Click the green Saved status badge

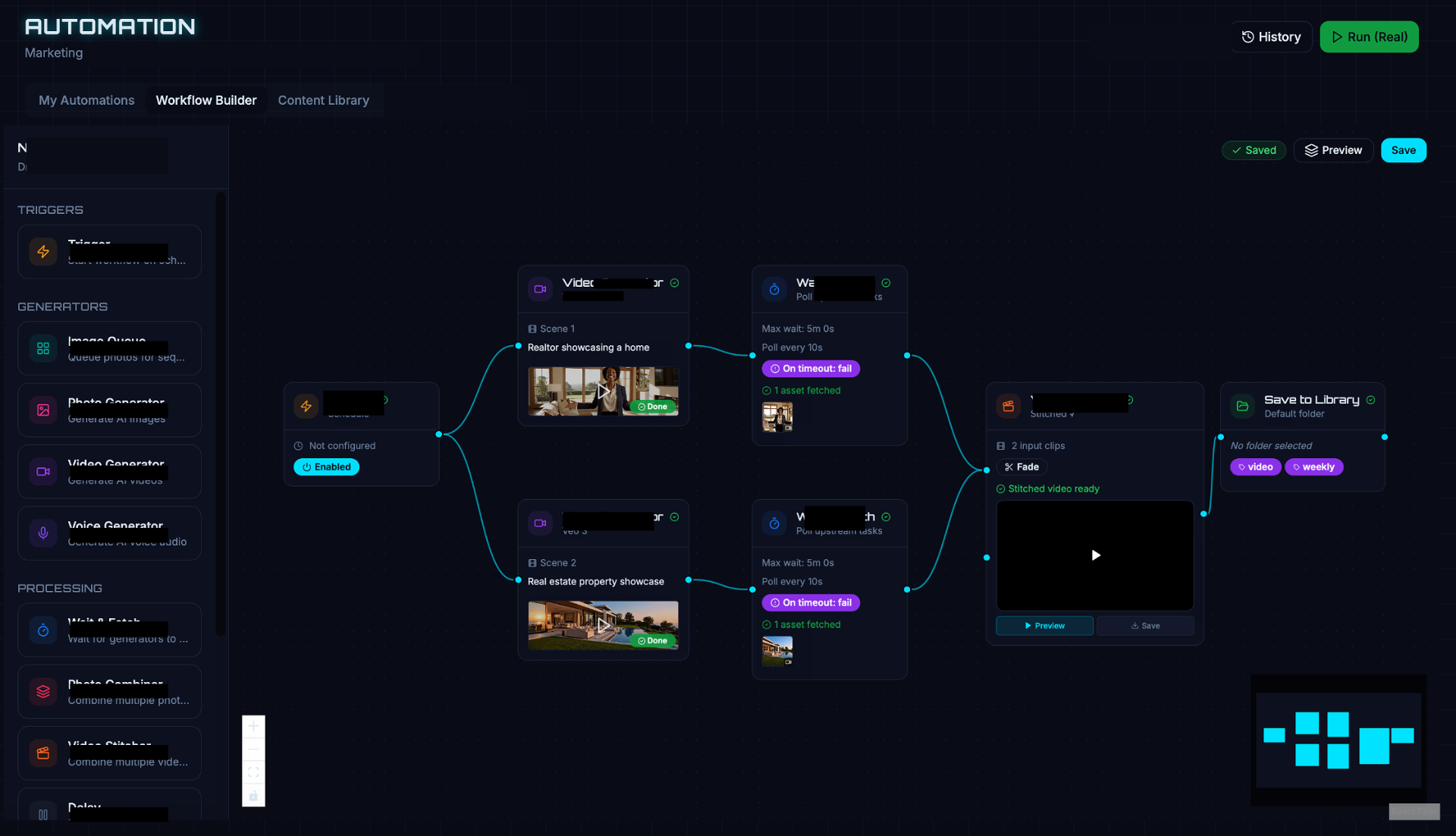coord(1254,150)
